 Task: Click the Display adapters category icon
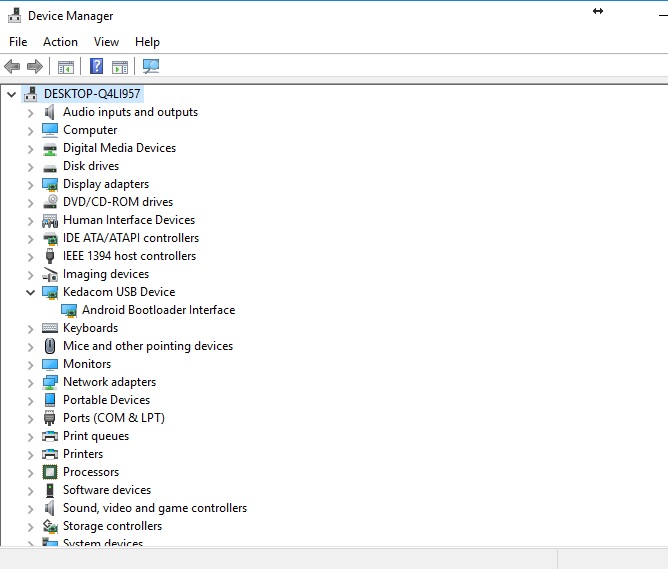tap(50, 184)
